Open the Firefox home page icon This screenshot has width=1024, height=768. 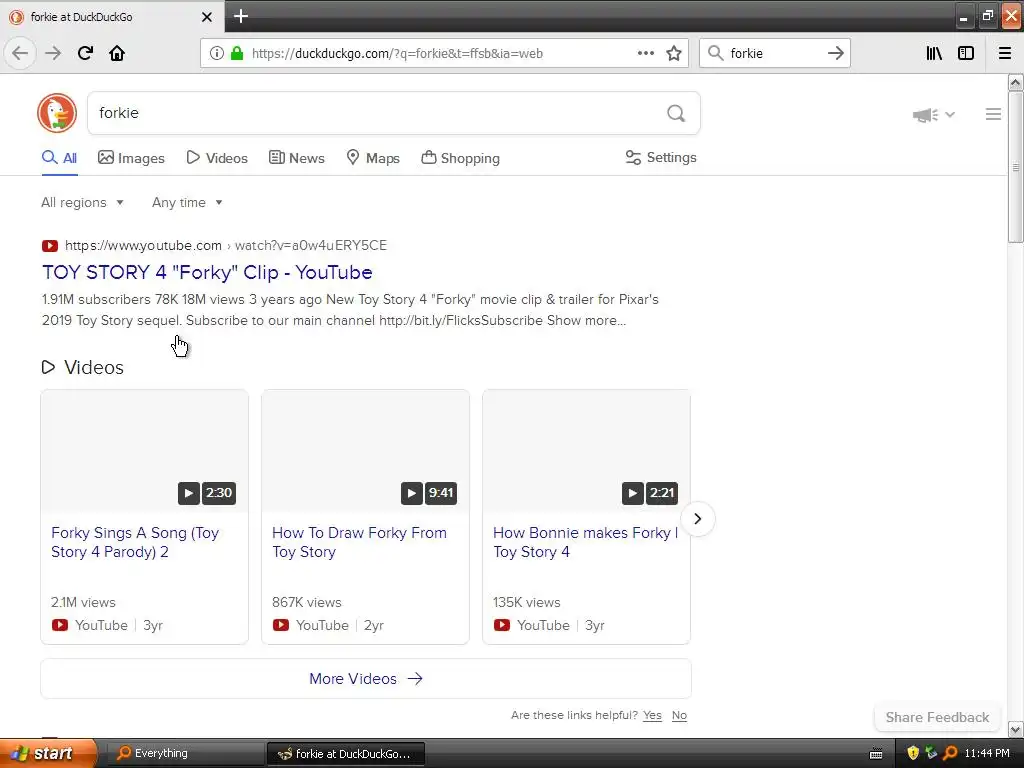(117, 53)
